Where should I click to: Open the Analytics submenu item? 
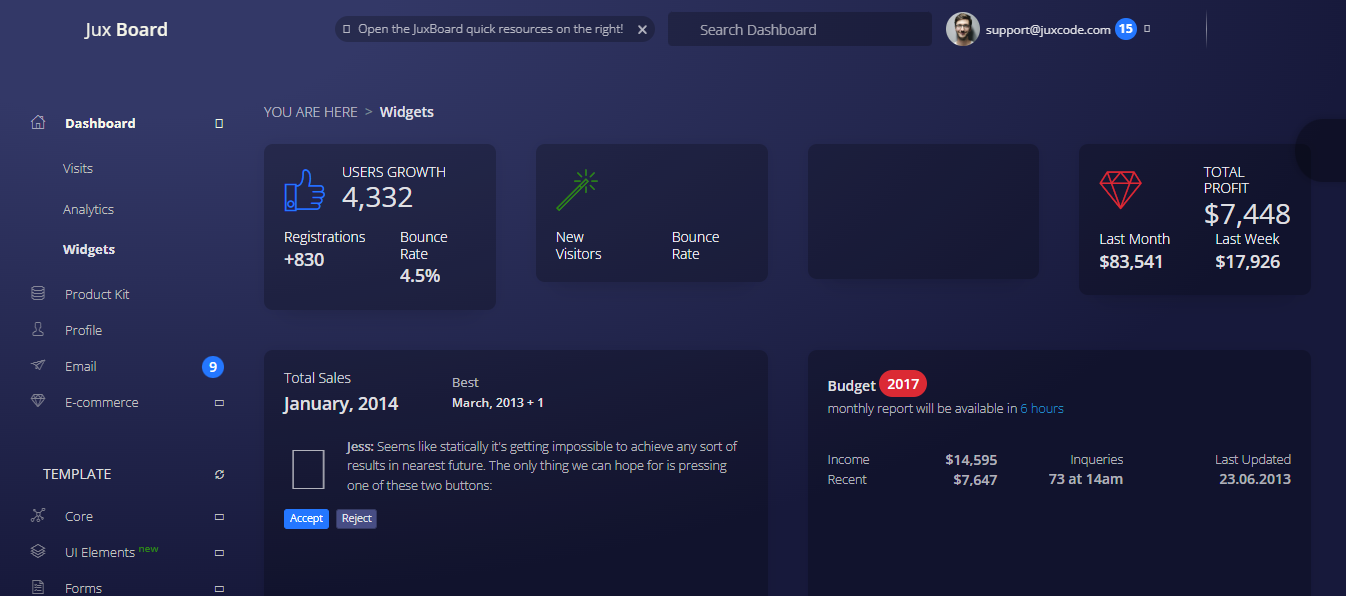[88, 209]
